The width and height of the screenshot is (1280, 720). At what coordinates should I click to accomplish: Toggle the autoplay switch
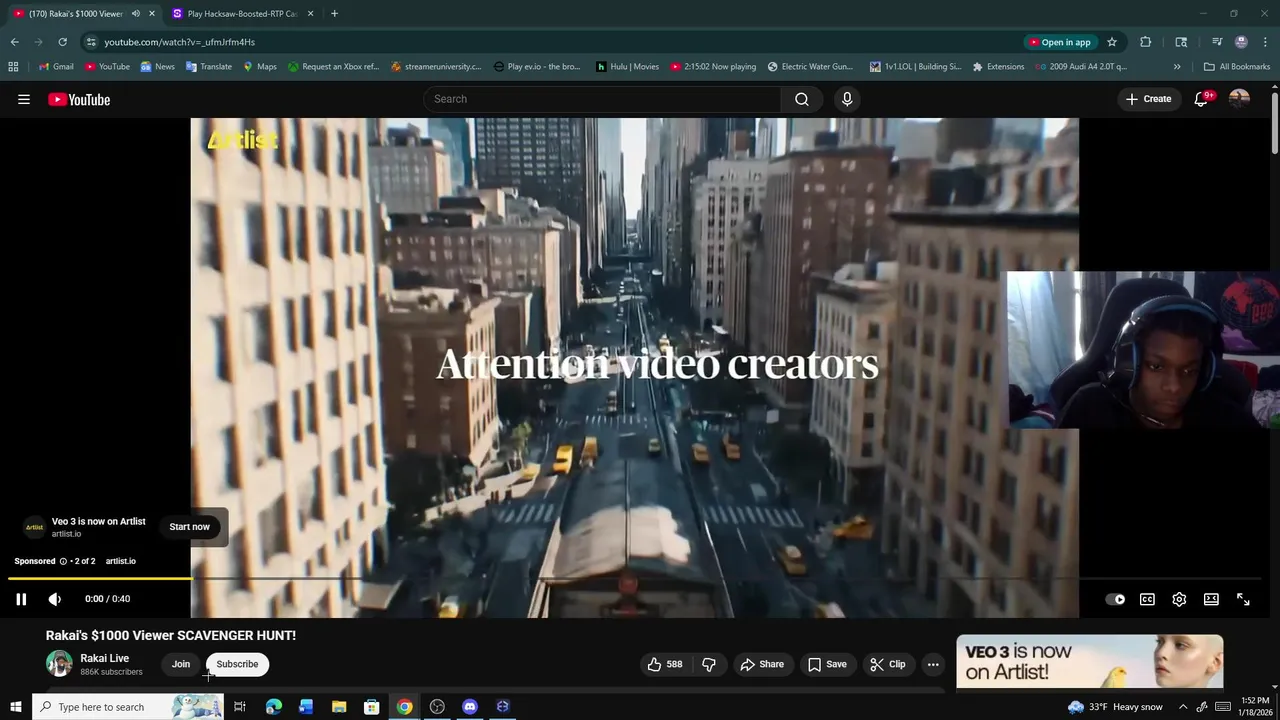coord(1115,599)
